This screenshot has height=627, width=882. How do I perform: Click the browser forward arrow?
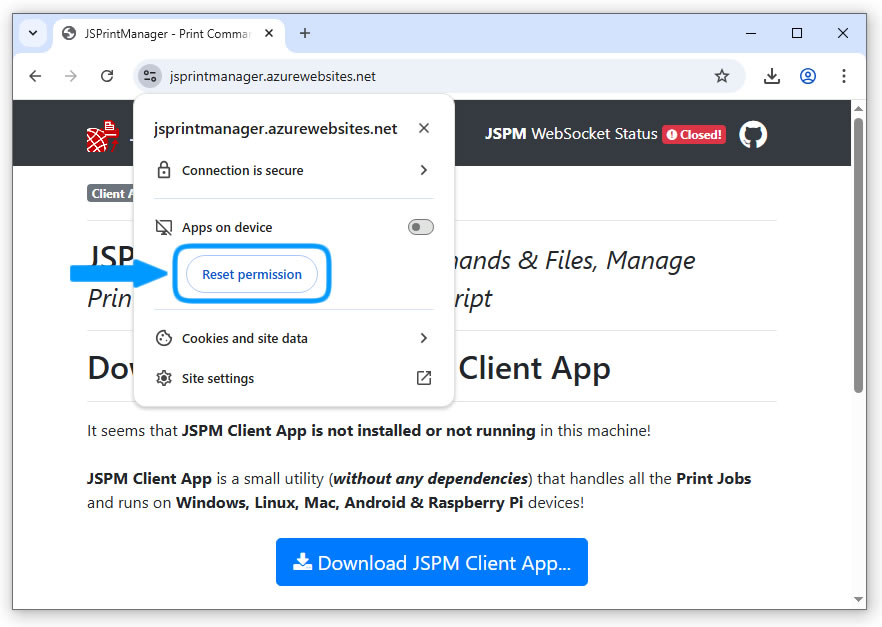(71, 76)
